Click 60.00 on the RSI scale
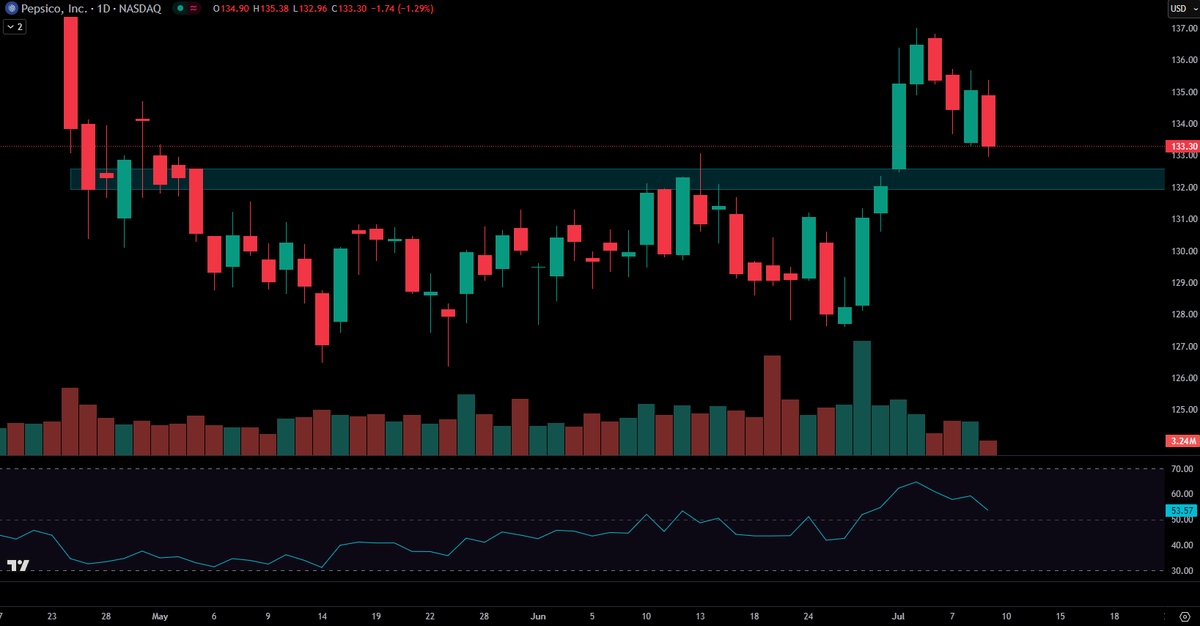The width and height of the screenshot is (1200, 626). pos(1184,494)
